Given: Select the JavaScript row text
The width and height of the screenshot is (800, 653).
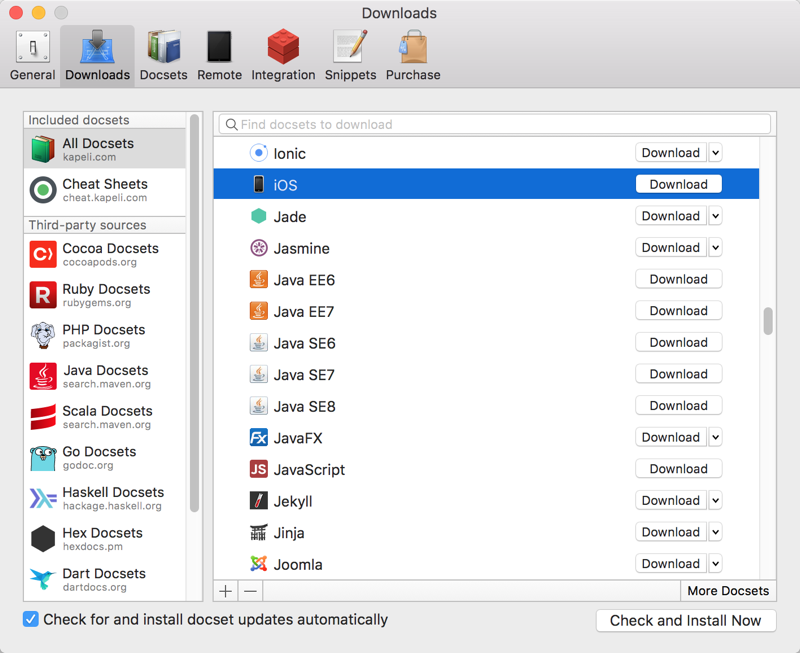Looking at the screenshot, I should [309, 469].
